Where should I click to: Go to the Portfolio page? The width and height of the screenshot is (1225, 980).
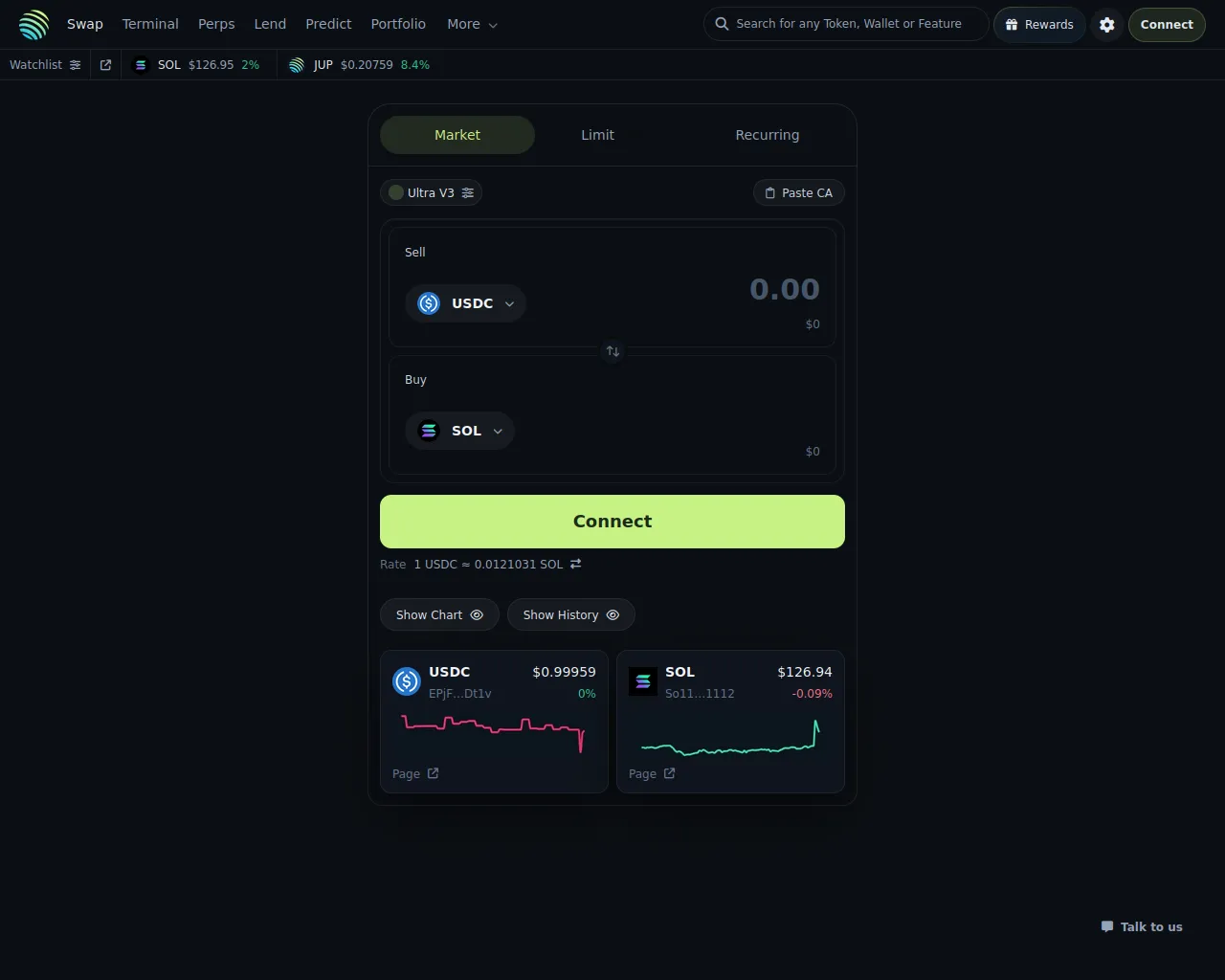click(398, 25)
